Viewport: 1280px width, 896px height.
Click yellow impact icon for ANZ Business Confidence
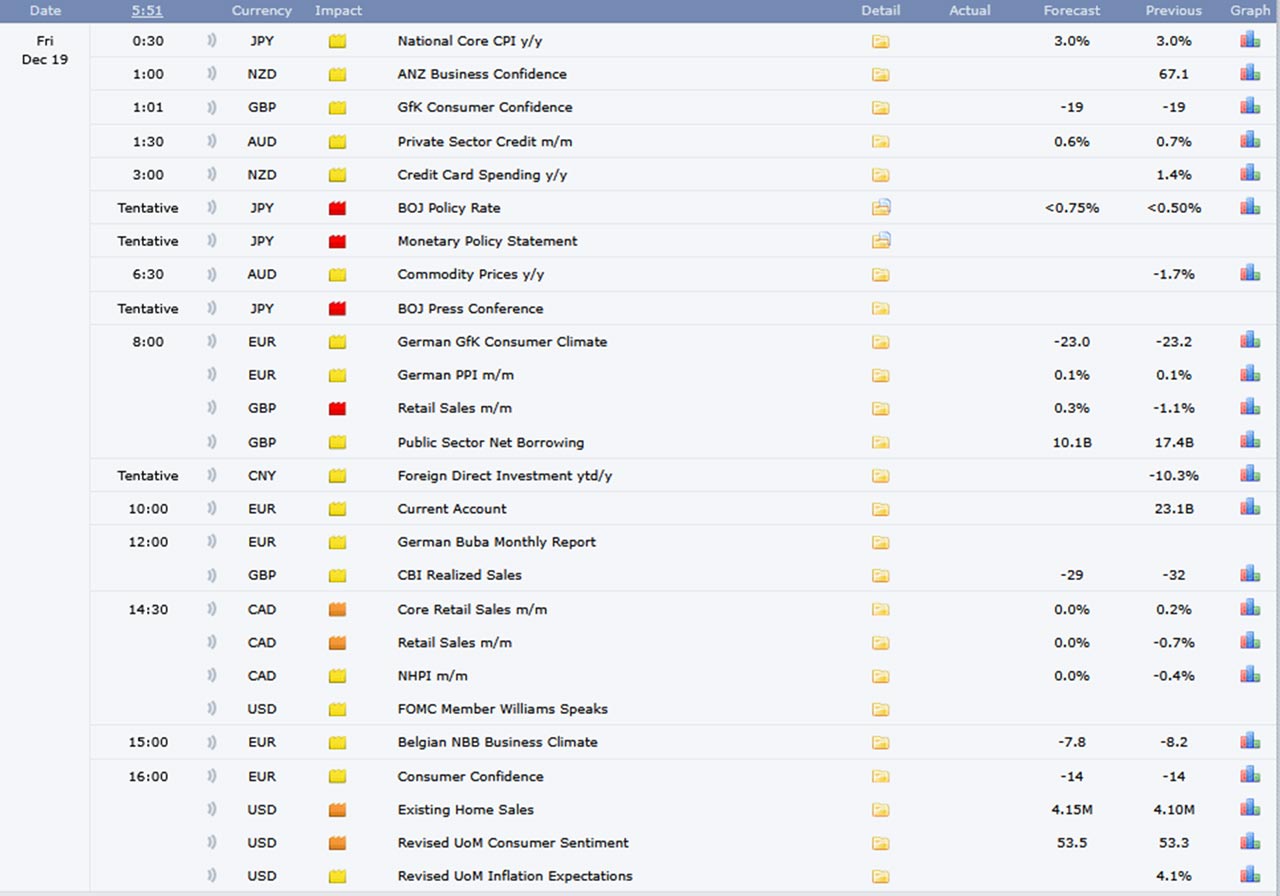point(337,74)
